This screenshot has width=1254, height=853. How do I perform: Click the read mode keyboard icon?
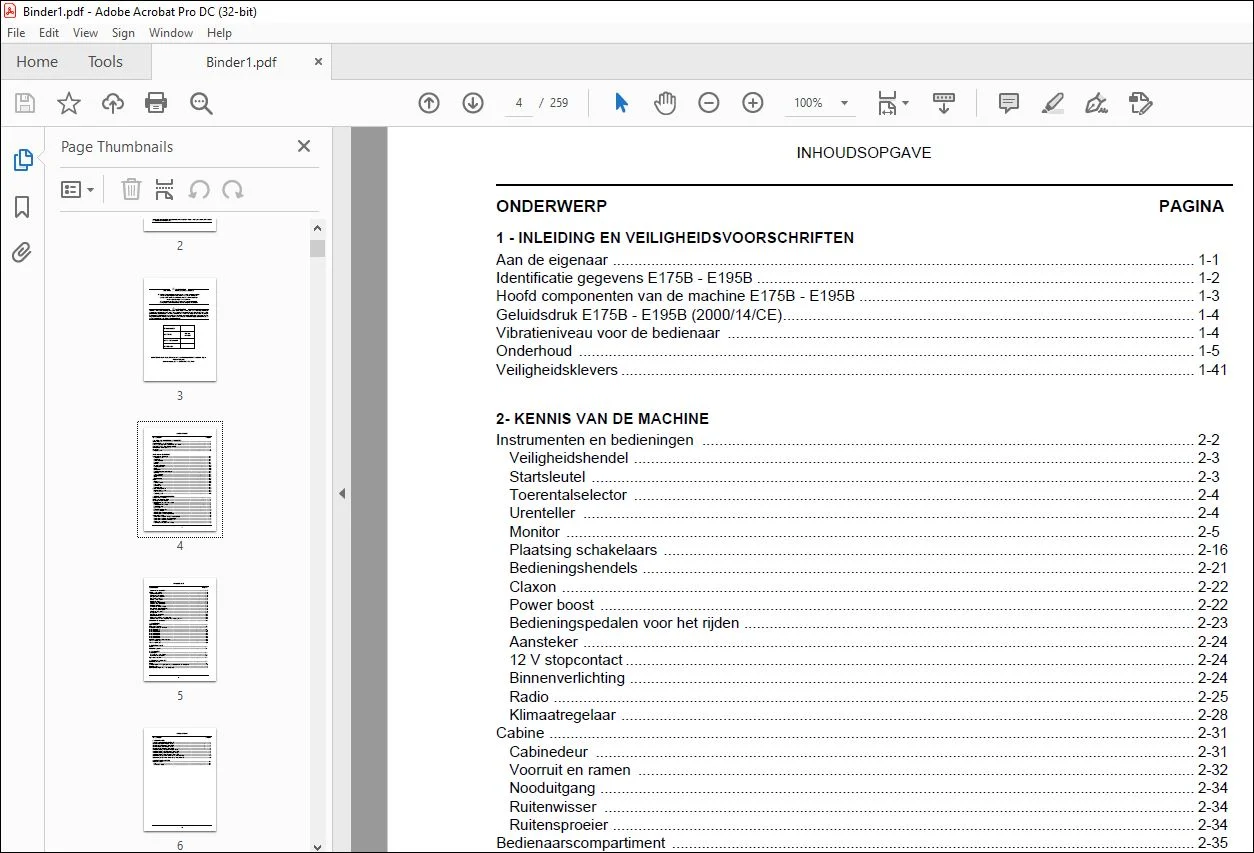point(944,103)
